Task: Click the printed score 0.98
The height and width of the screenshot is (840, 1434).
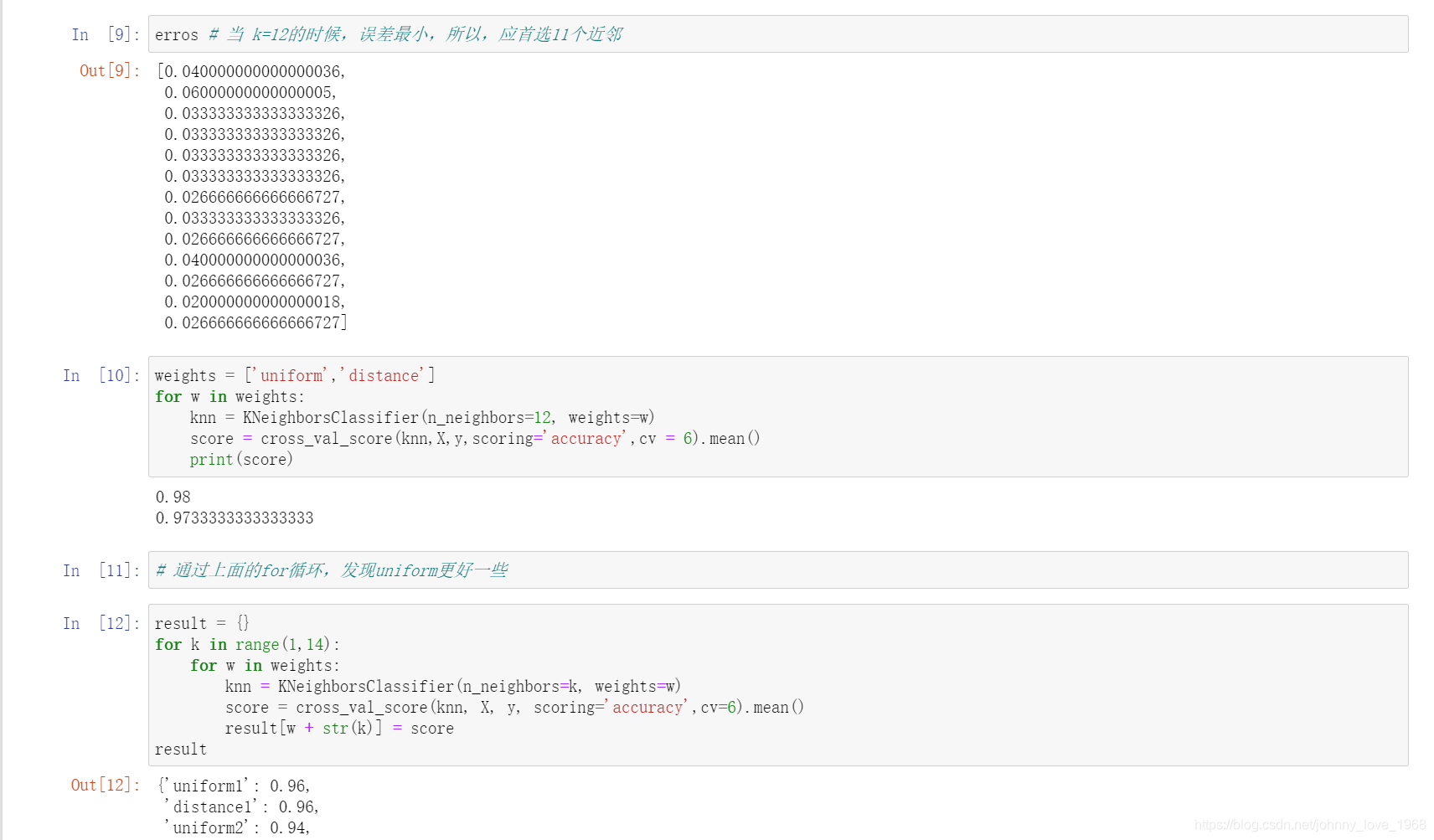Action: (x=173, y=497)
